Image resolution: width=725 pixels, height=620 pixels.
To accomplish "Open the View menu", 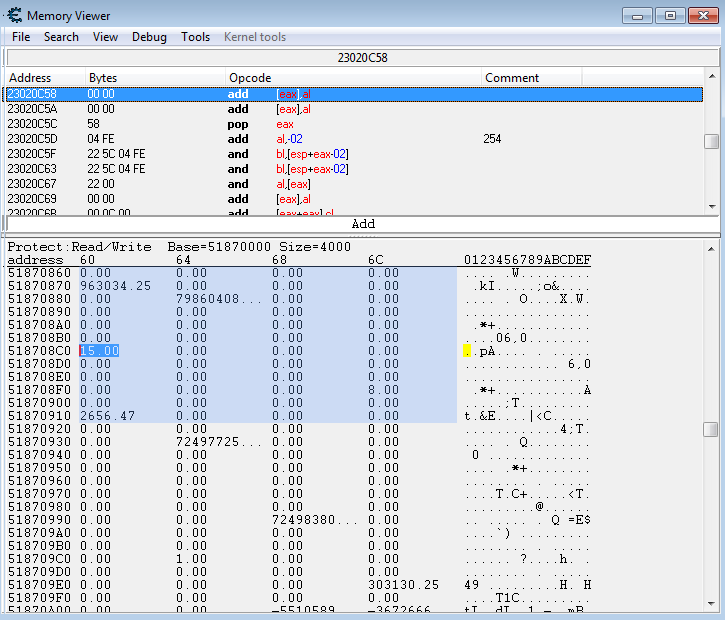I will click(105, 37).
